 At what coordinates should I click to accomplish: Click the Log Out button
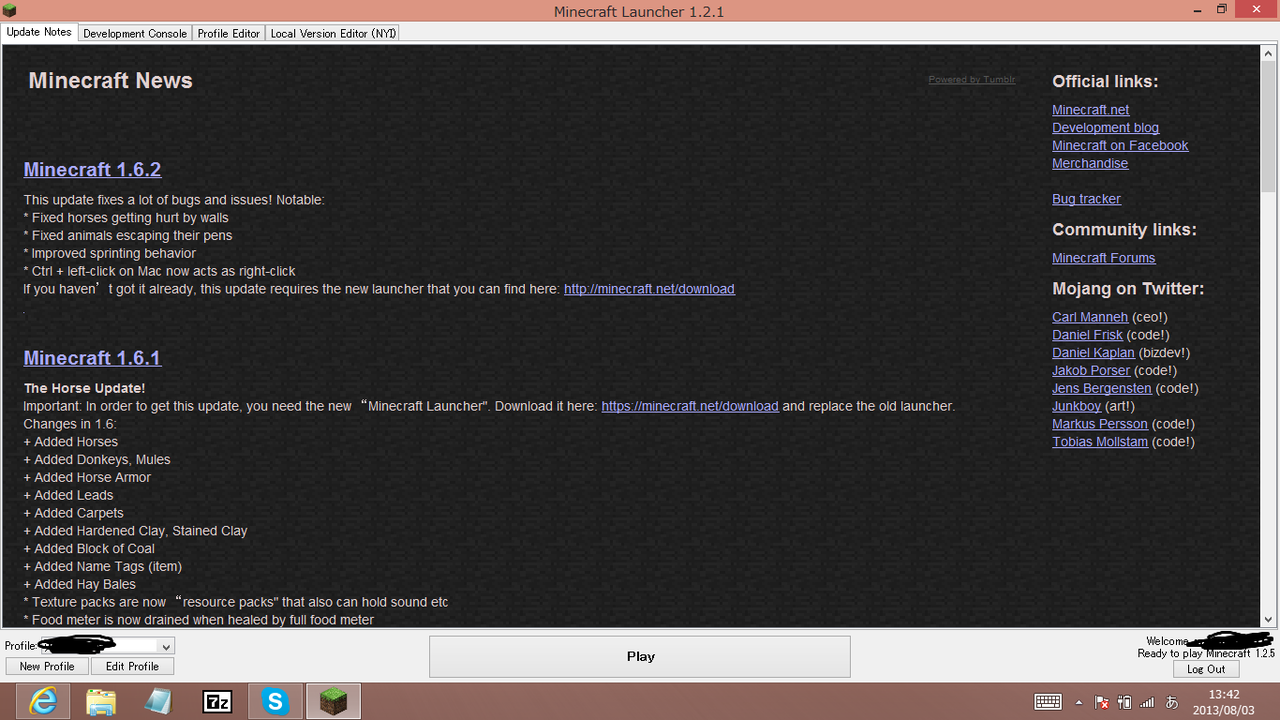tap(1206, 669)
